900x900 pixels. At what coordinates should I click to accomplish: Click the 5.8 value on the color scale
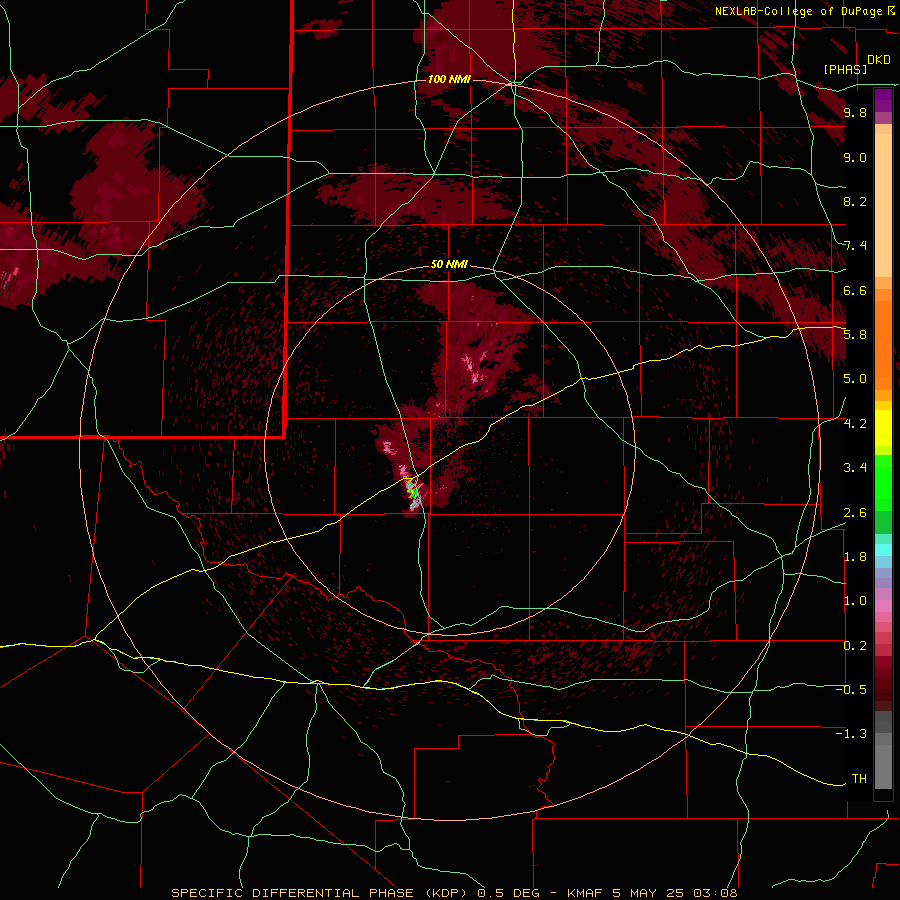[855, 335]
